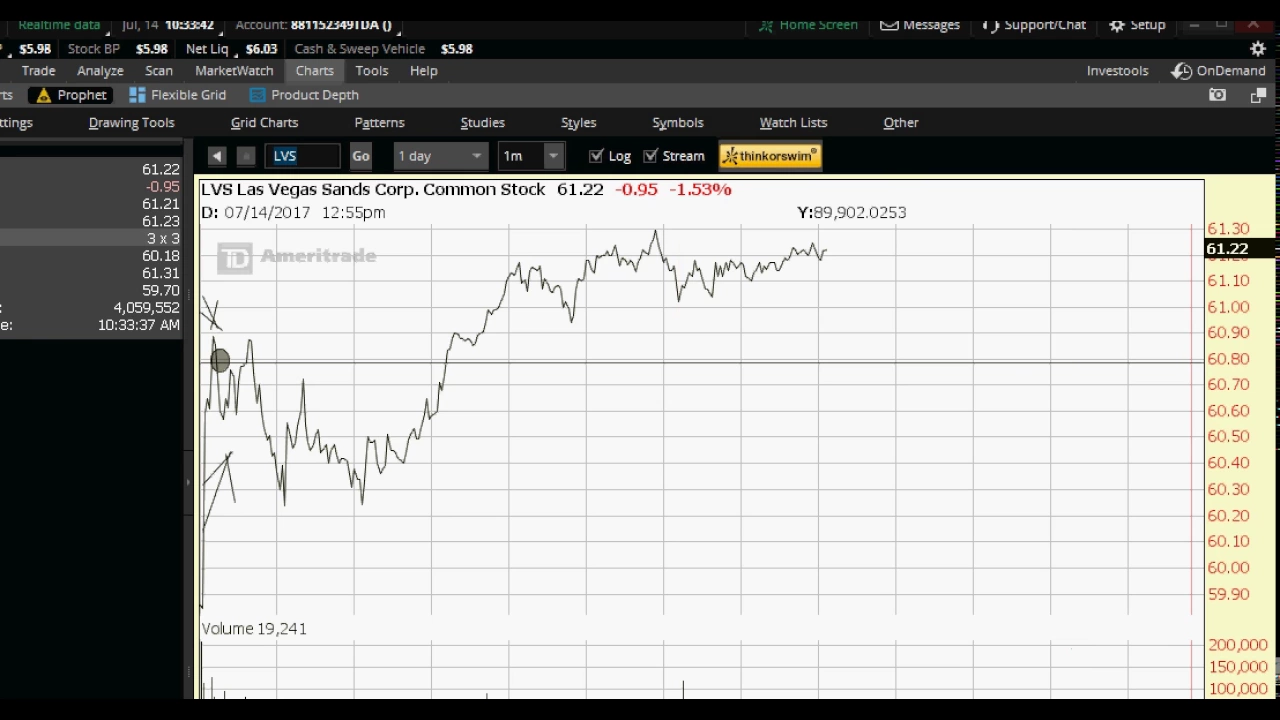1280x720 pixels.
Task: Click the 59.70 value in quote panel
Action: click(x=161, y=291)
